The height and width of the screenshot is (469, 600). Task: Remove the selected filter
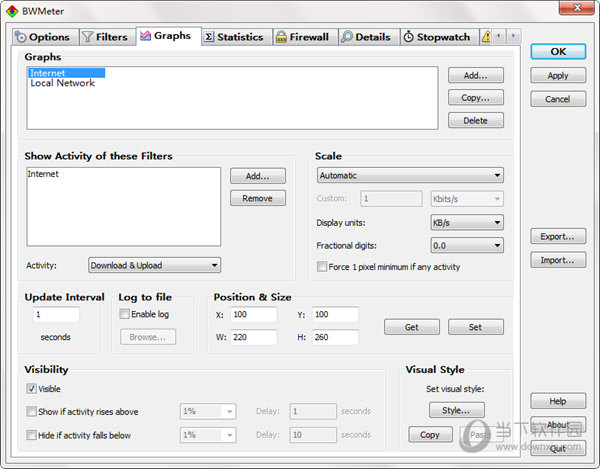pos(258,198)
